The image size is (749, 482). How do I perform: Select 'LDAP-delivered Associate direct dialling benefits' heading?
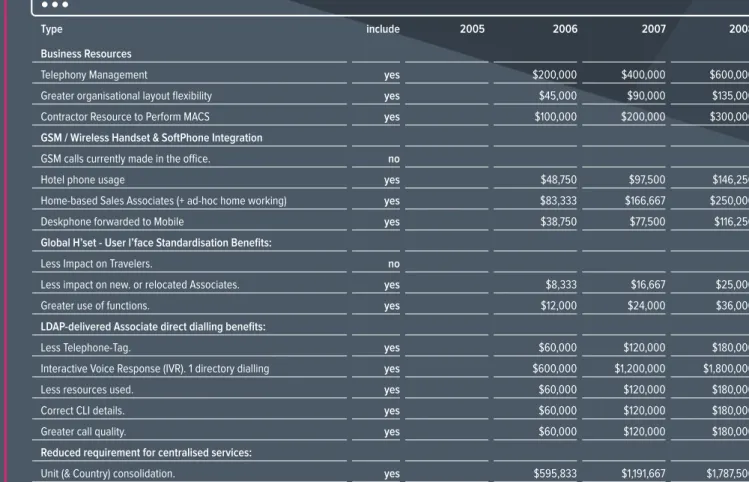(153, 327)
